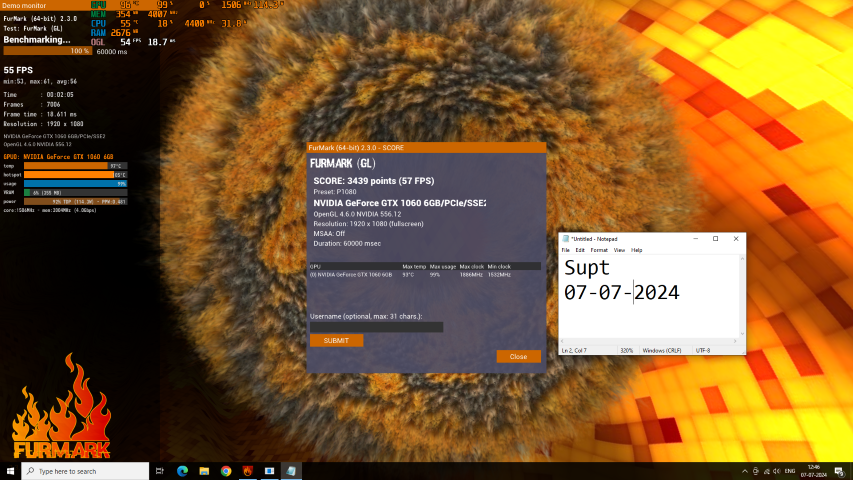This screenshot has height=480, width=853.
Task: Open Google Chrome from taskbar
Action: (x=226, y=471)
